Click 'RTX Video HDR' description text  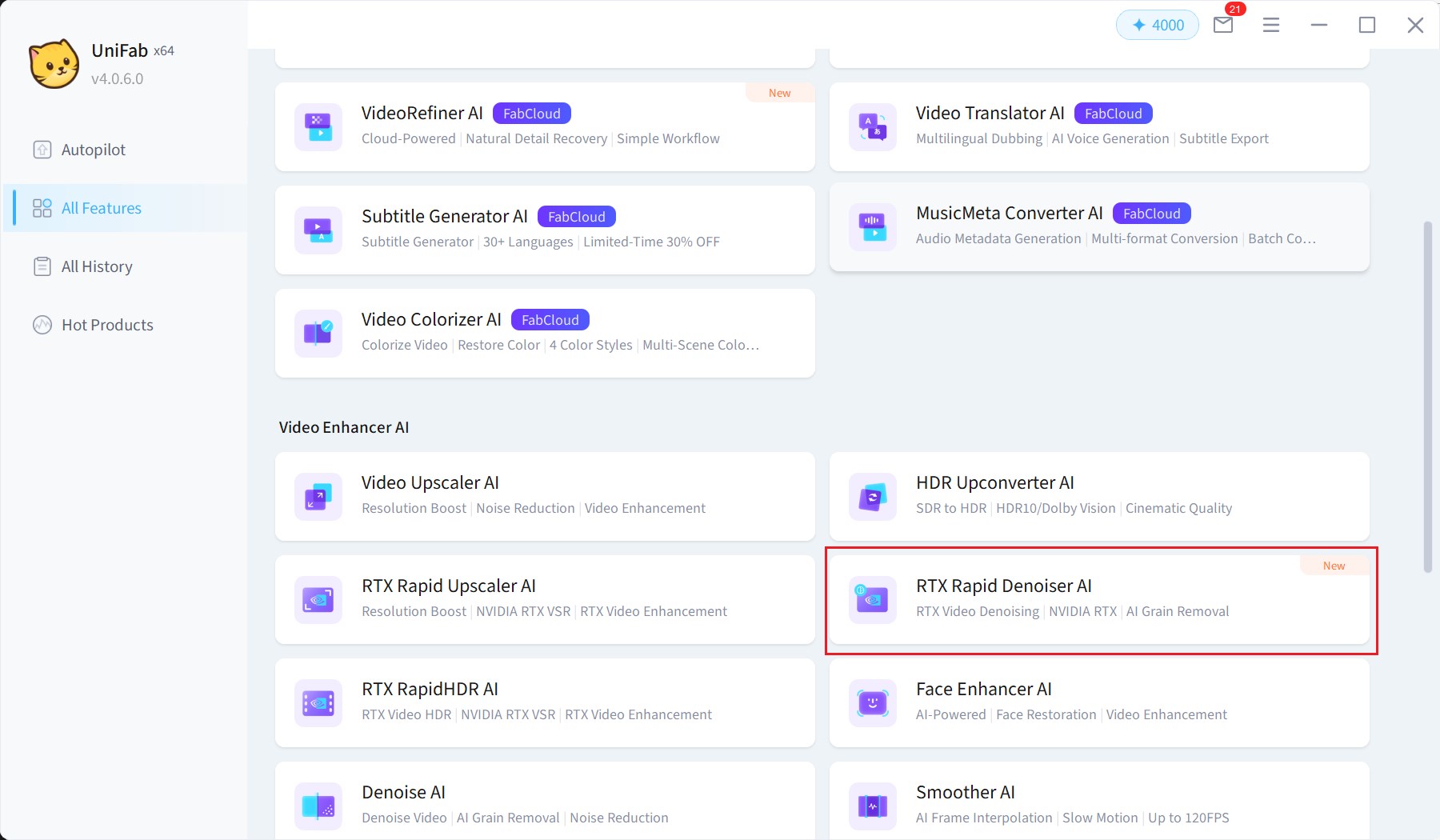click(x=406, y=714)
